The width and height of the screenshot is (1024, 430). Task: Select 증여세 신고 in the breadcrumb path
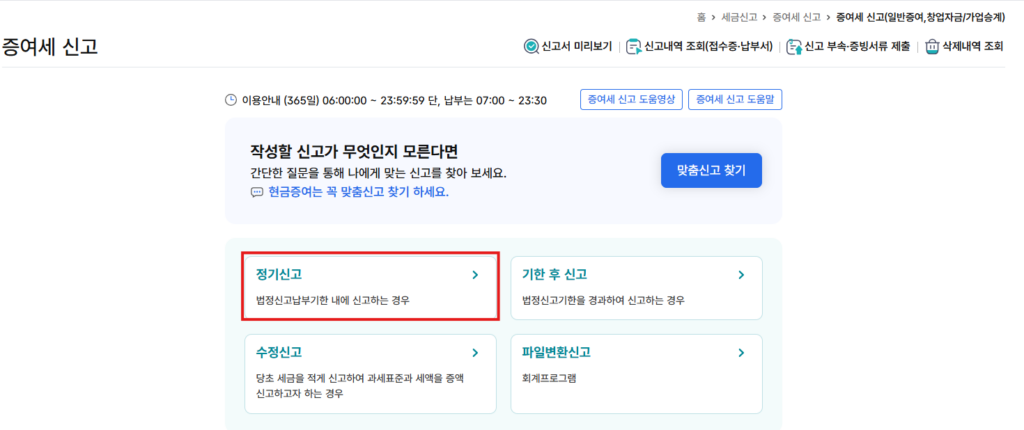pos(796,17)
